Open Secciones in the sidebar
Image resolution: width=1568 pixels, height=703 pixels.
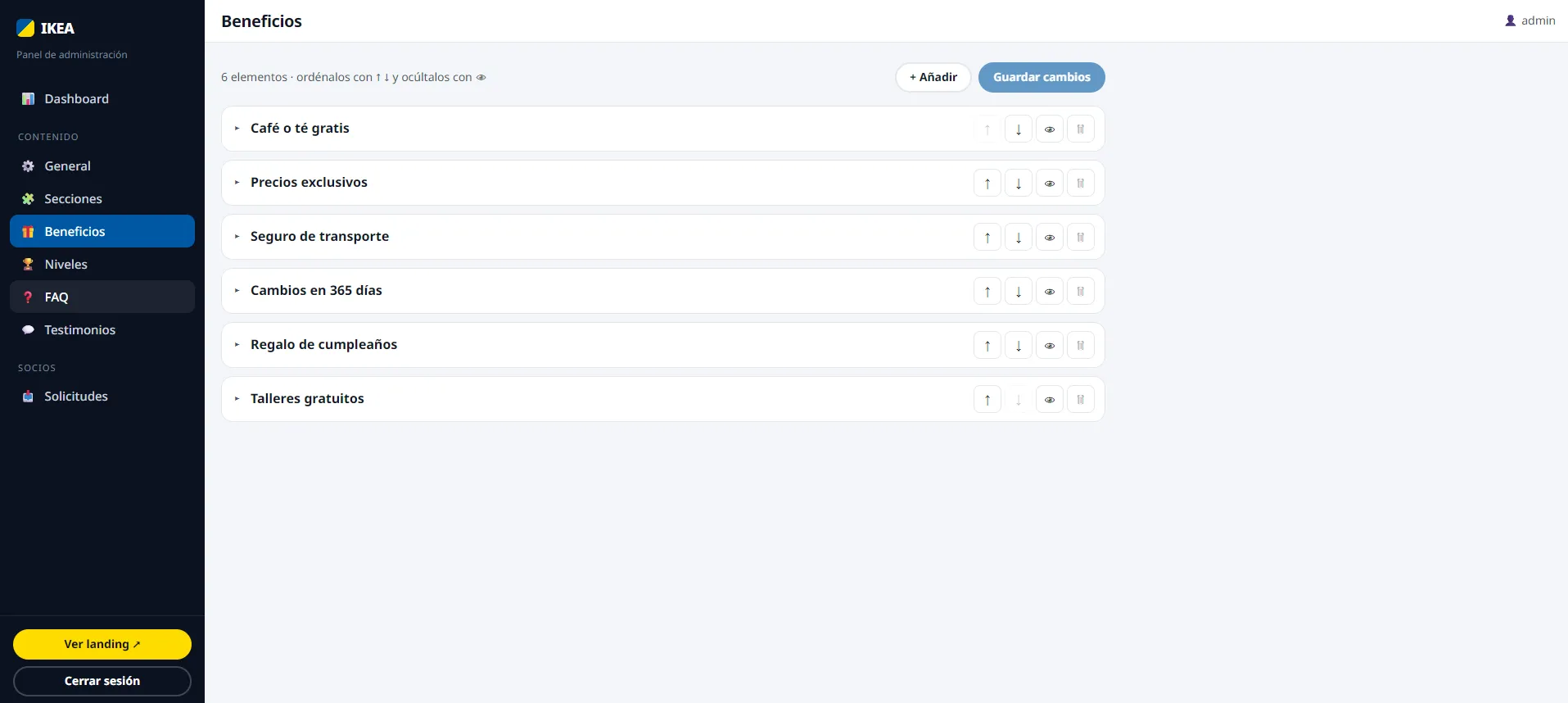pyautogui.click(x=102, y=199)
